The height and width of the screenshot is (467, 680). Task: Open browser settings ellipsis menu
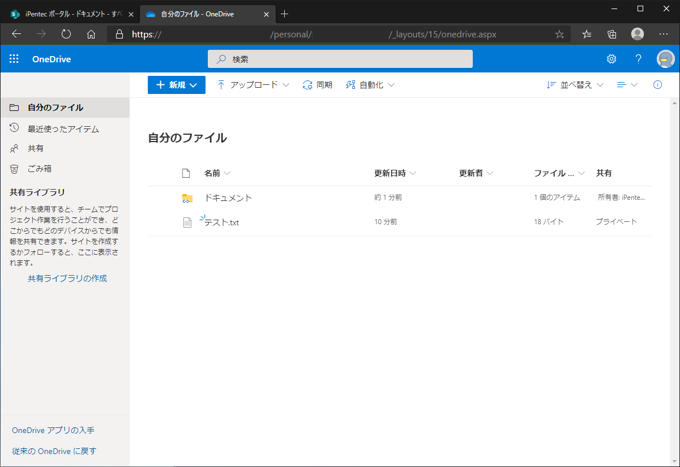[663, 34]
